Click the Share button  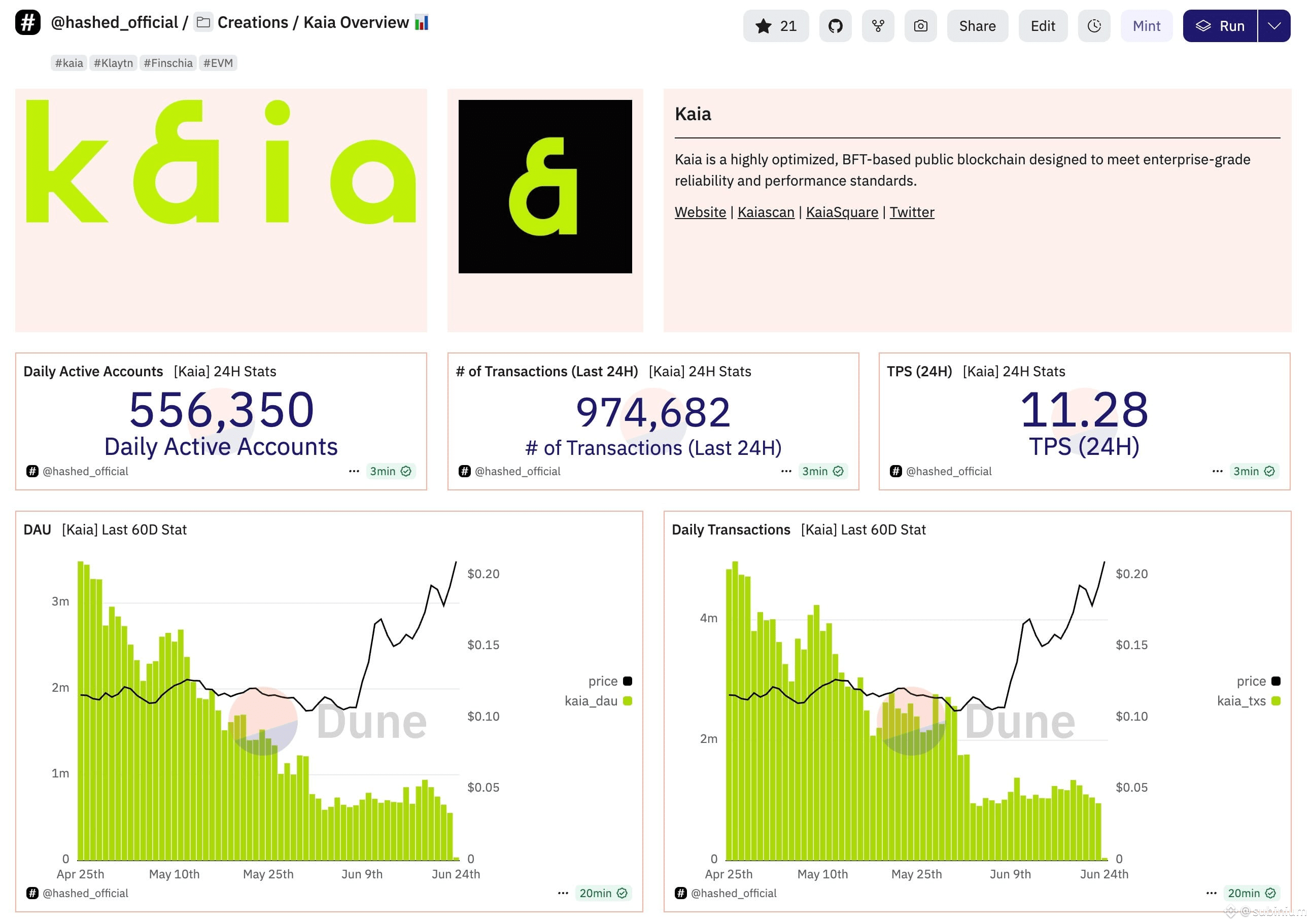coord(978,26)
